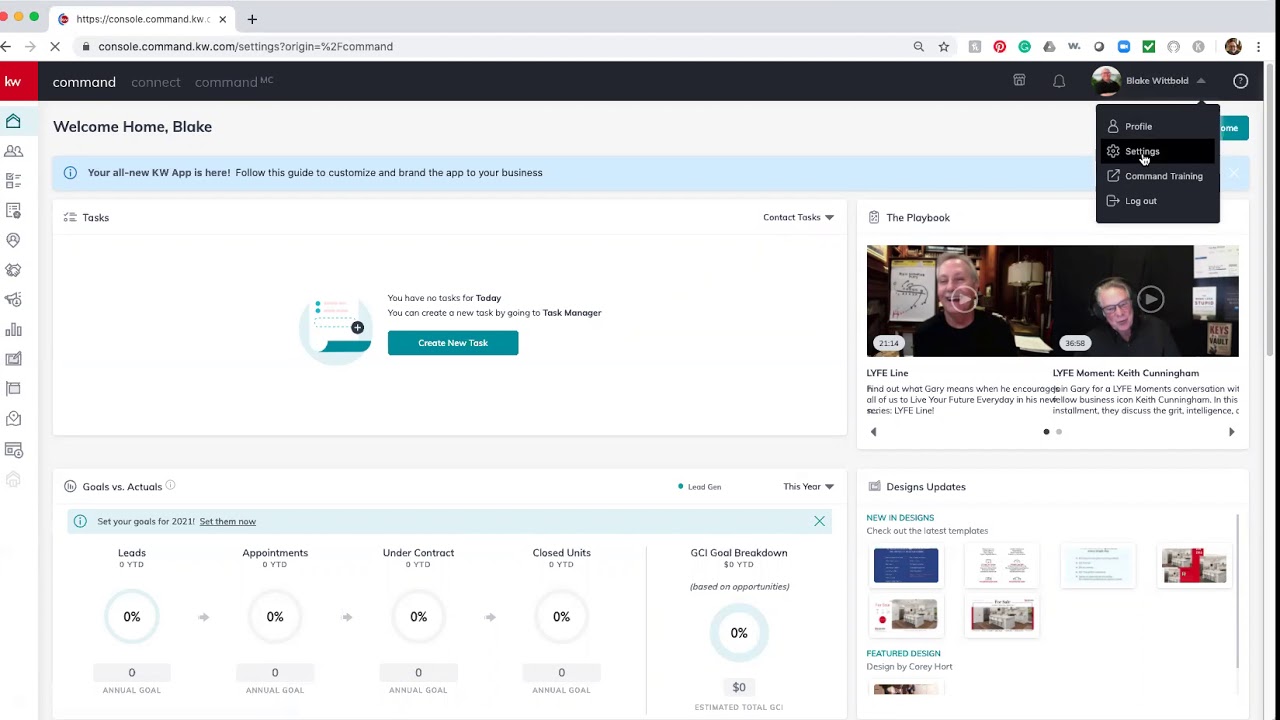The height and width of the screenshot is (720, 1280).
Task: Bookmark this page with the star icon
Action: [943, 47]
